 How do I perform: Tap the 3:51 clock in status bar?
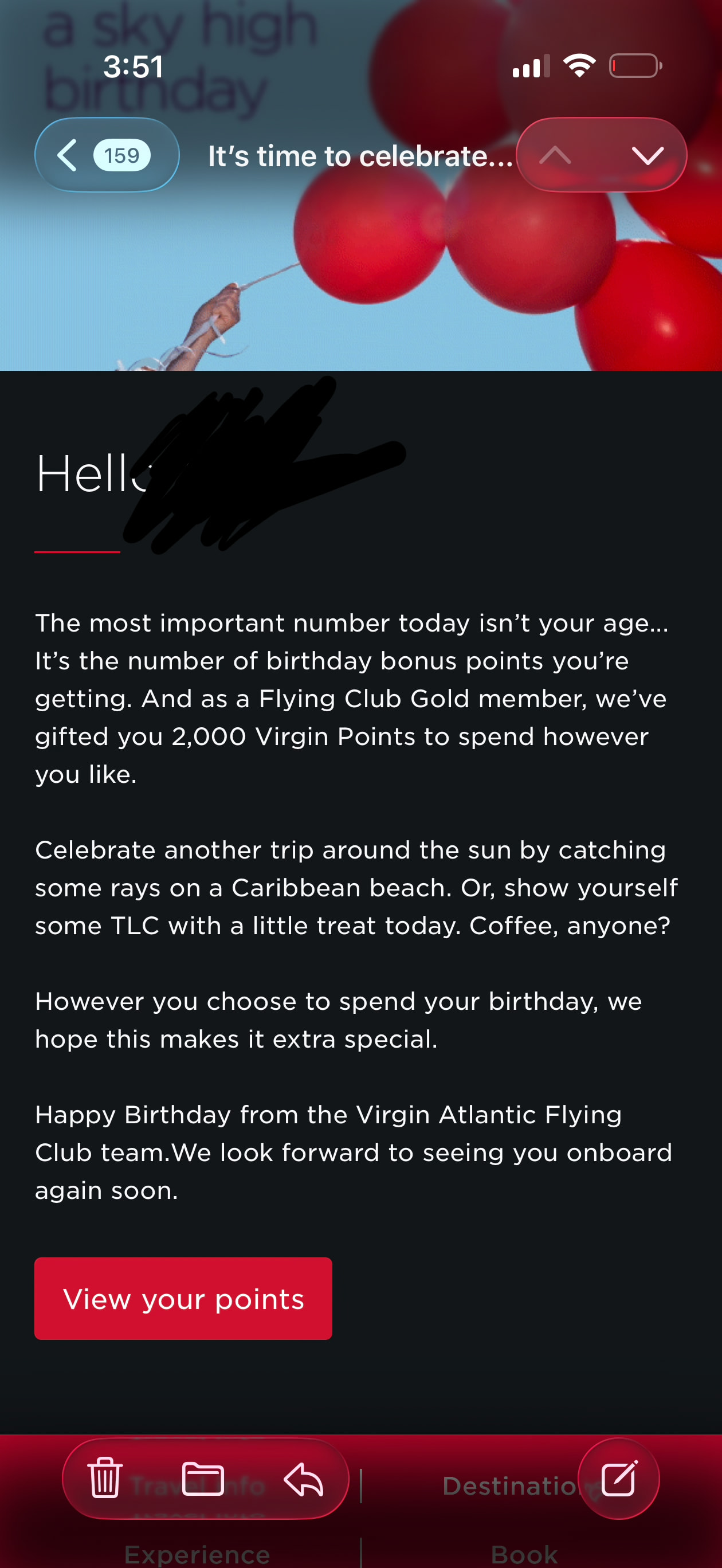pyautogui.click(x=134, y=66)
